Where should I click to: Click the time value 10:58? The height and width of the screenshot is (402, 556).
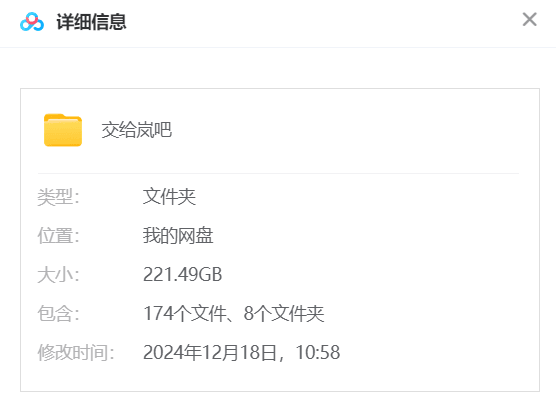(x=318, y=353)
